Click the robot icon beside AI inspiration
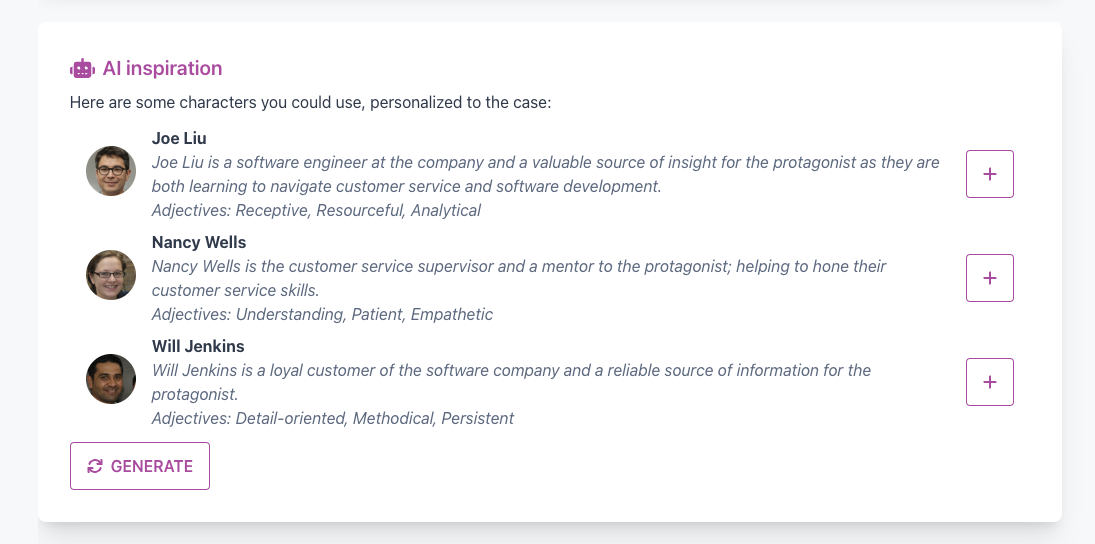Image resolution: width=1095 pixels, height=544 pixels. (x=82, y=69)
